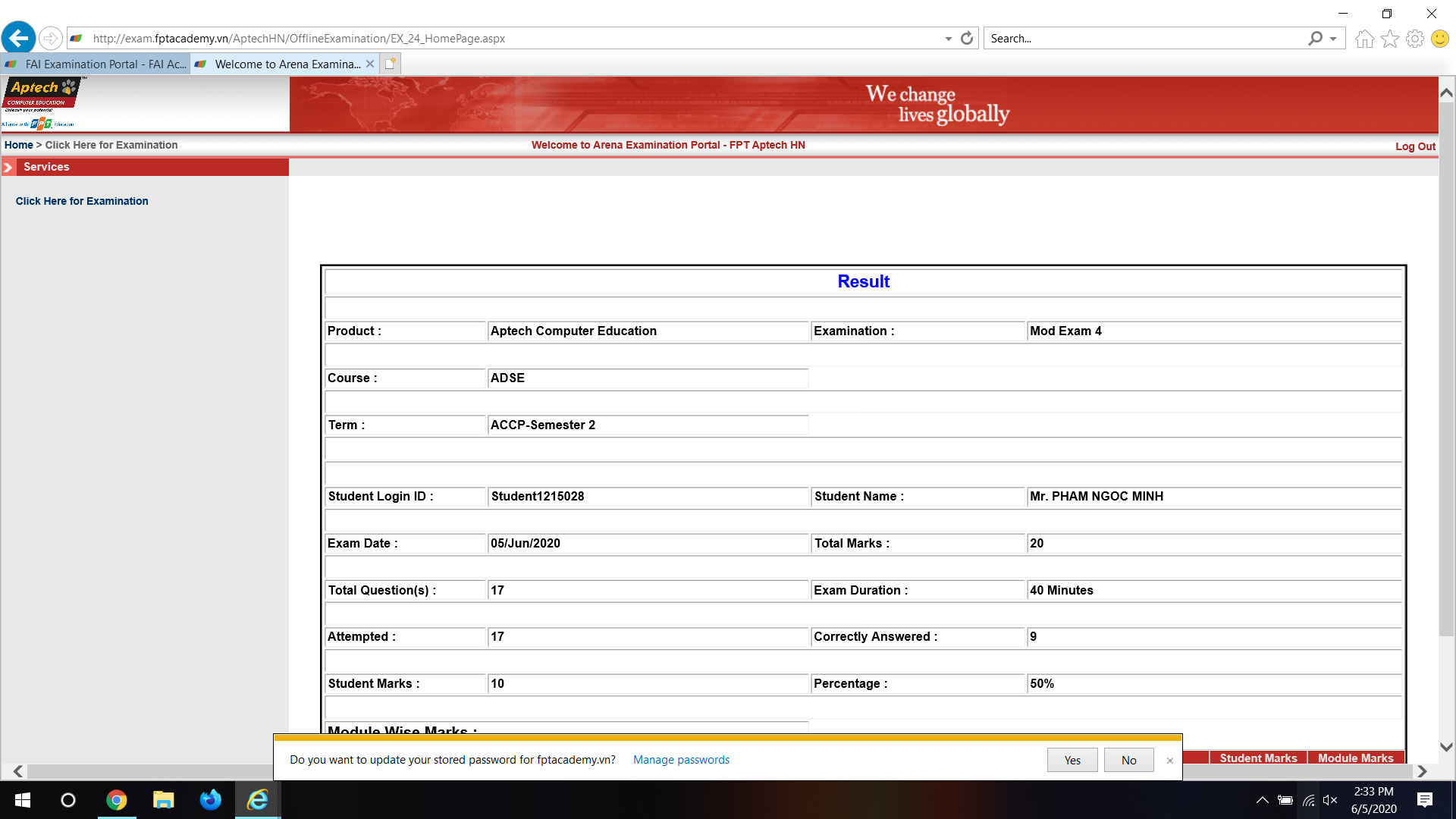Image resolution: width=1456 pixels, height=819 pixels.
Task: Click the 05/Jun/2020 exam date
Action: tap(526, 543)
